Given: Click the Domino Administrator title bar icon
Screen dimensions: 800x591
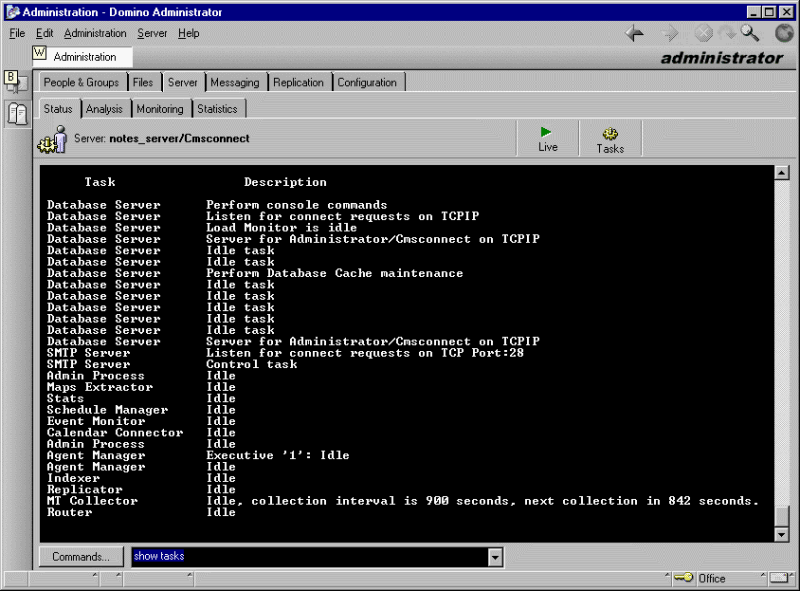Looking at the screenshot, I should coord(13,12).
